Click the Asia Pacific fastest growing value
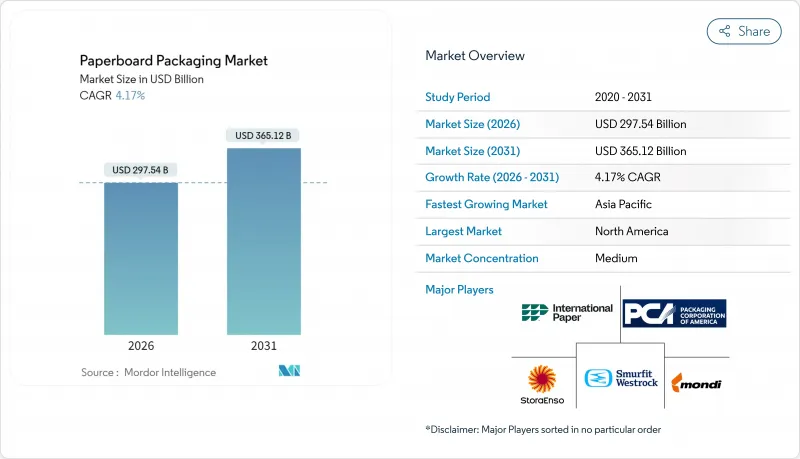Viewport: 800px width, 459px height. pyautogui.click(x=625, y=204)
